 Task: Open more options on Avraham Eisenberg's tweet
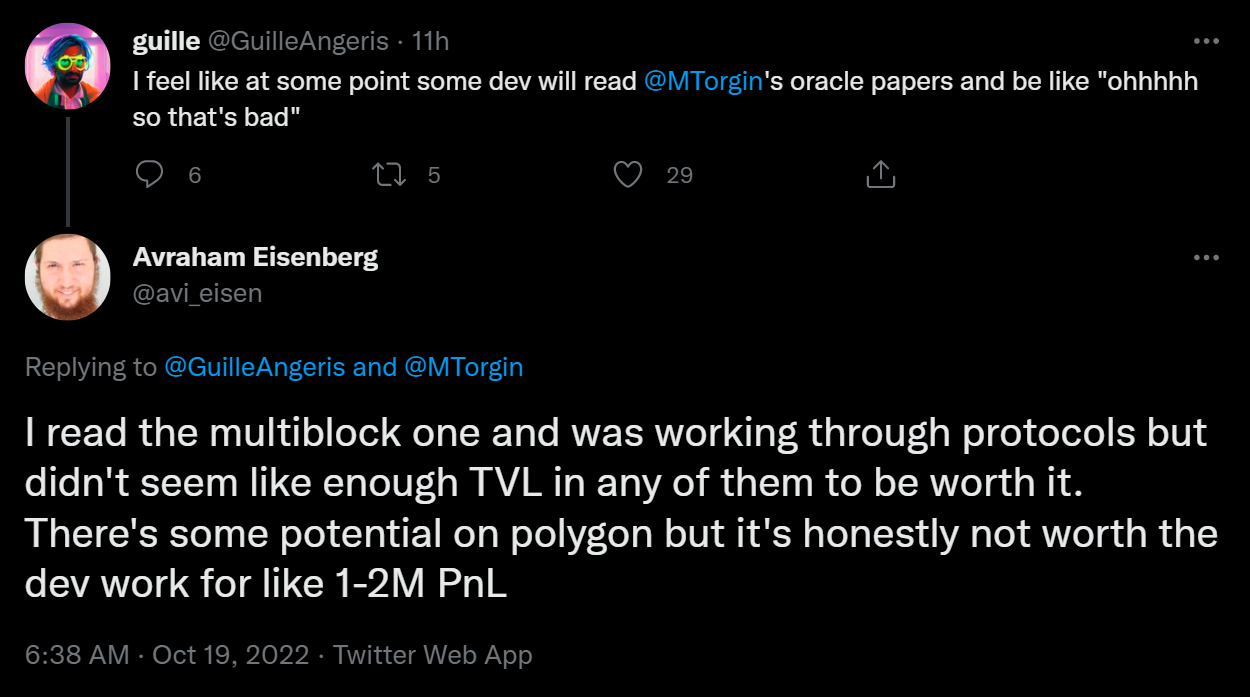1207,257
